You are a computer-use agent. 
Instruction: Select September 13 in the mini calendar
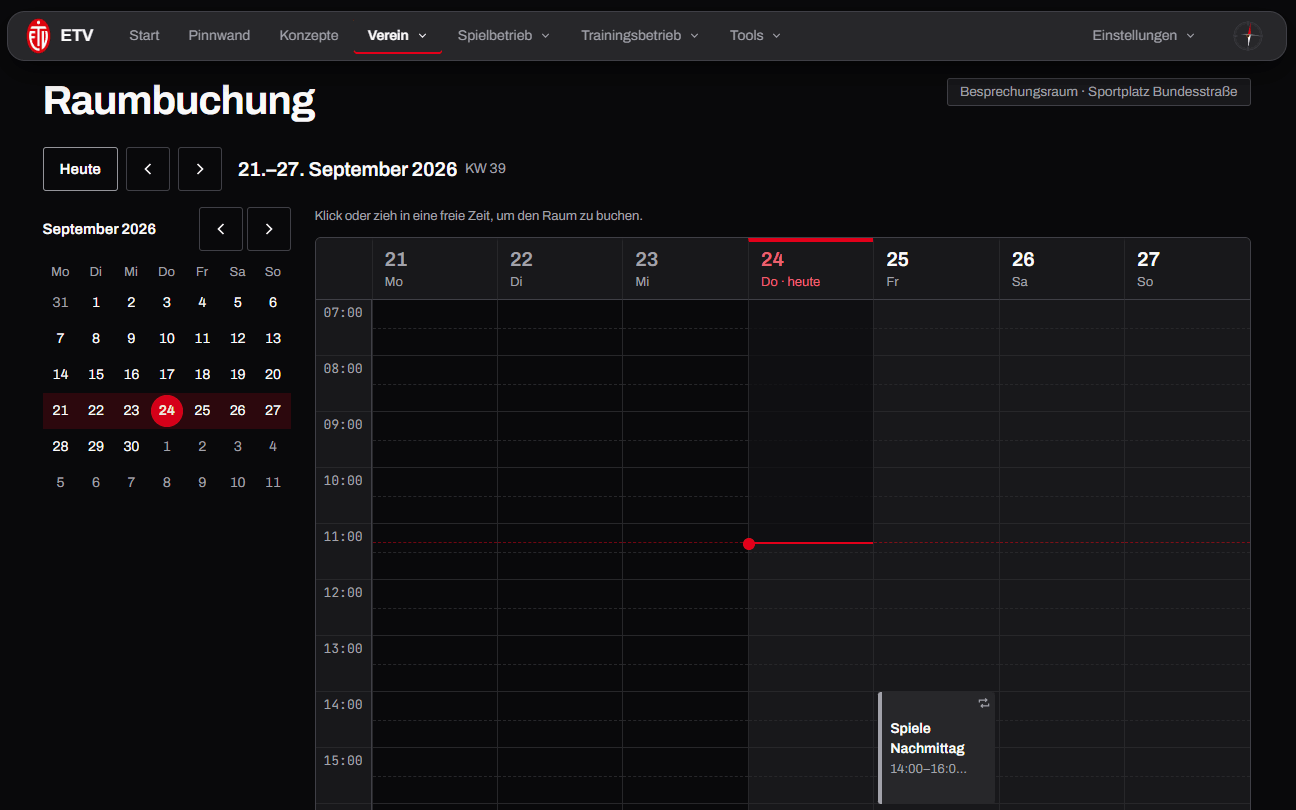(x=273, y=339)
